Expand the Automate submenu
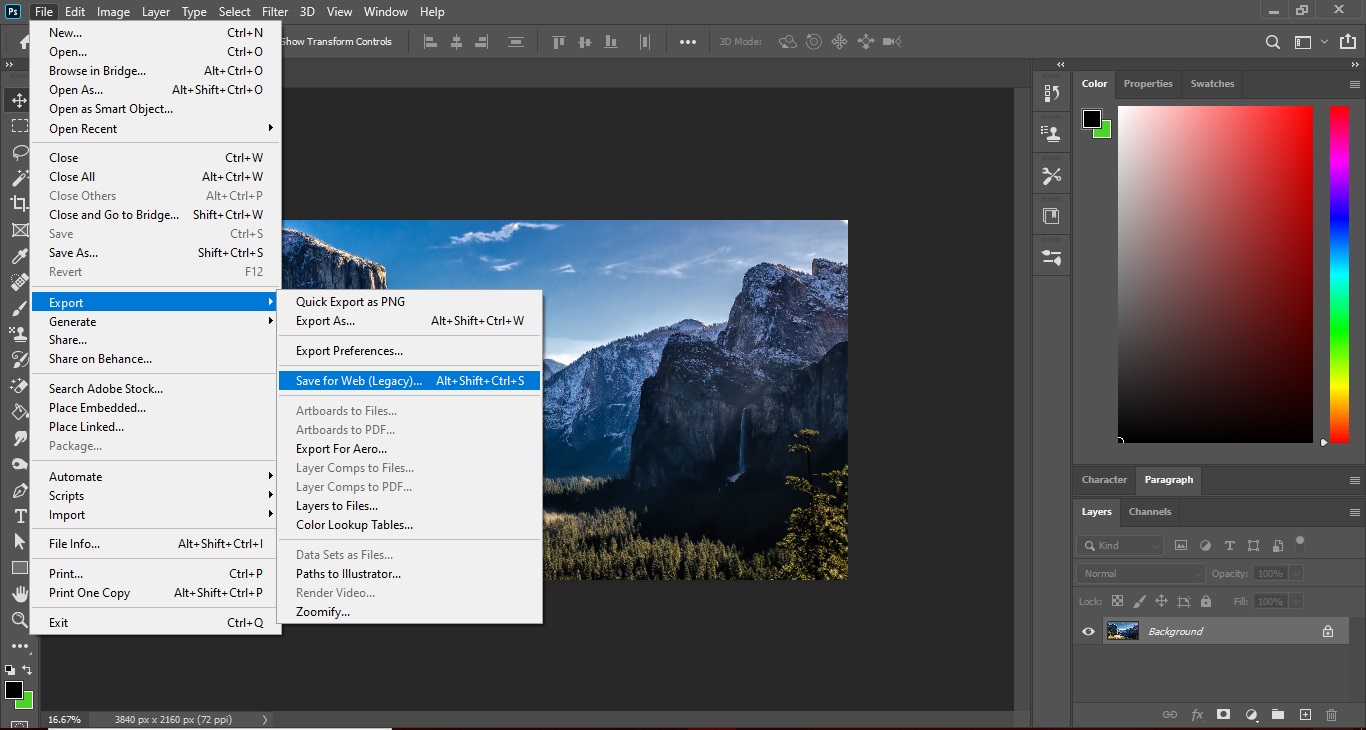1366x730 pixels. pyautogui.click(x=156, y=477)
